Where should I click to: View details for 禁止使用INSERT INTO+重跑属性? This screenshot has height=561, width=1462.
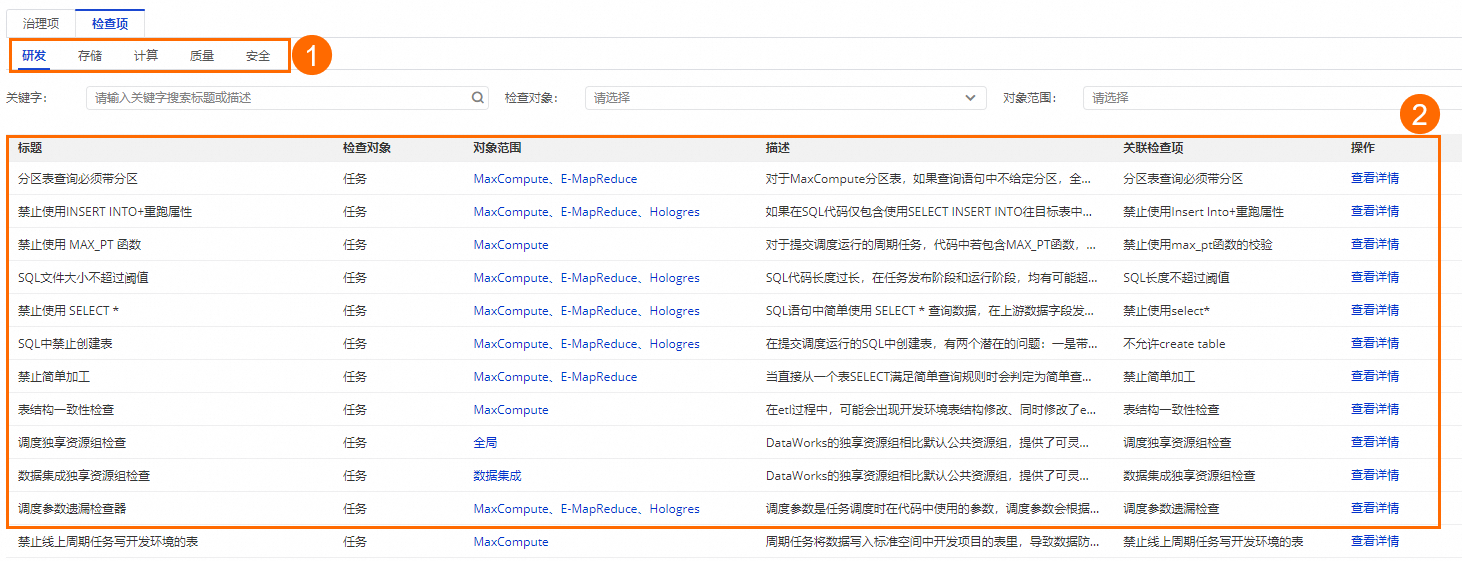click(x=1375, y=211)
